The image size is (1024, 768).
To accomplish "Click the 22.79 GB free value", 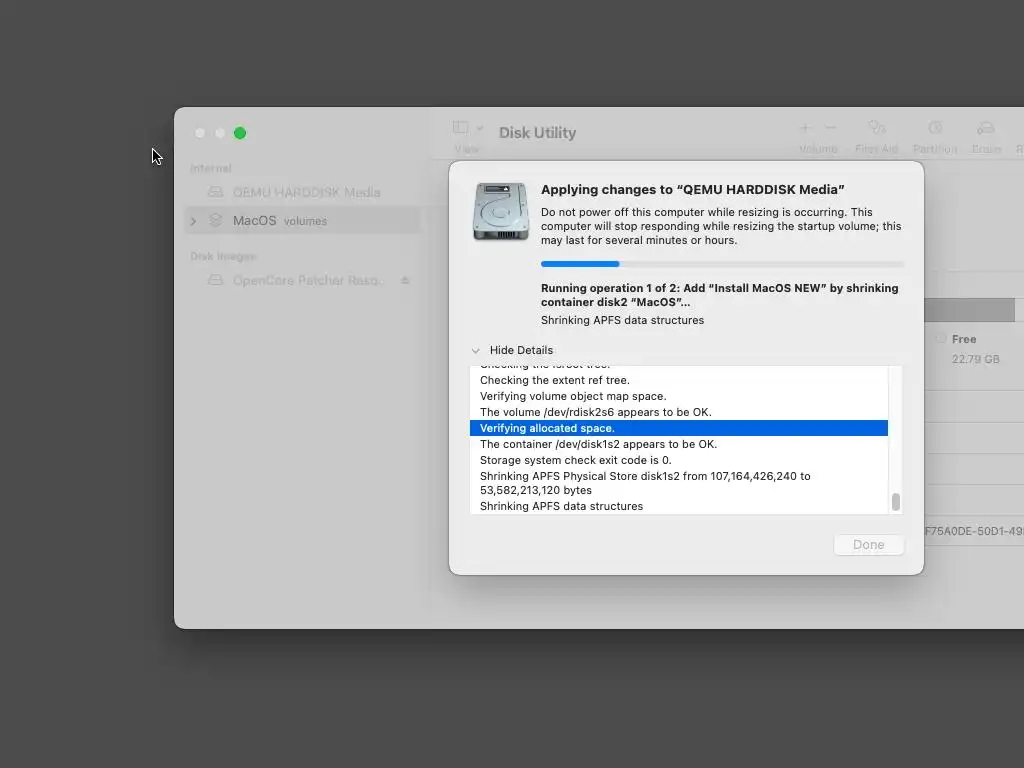I will click(976, 359).
